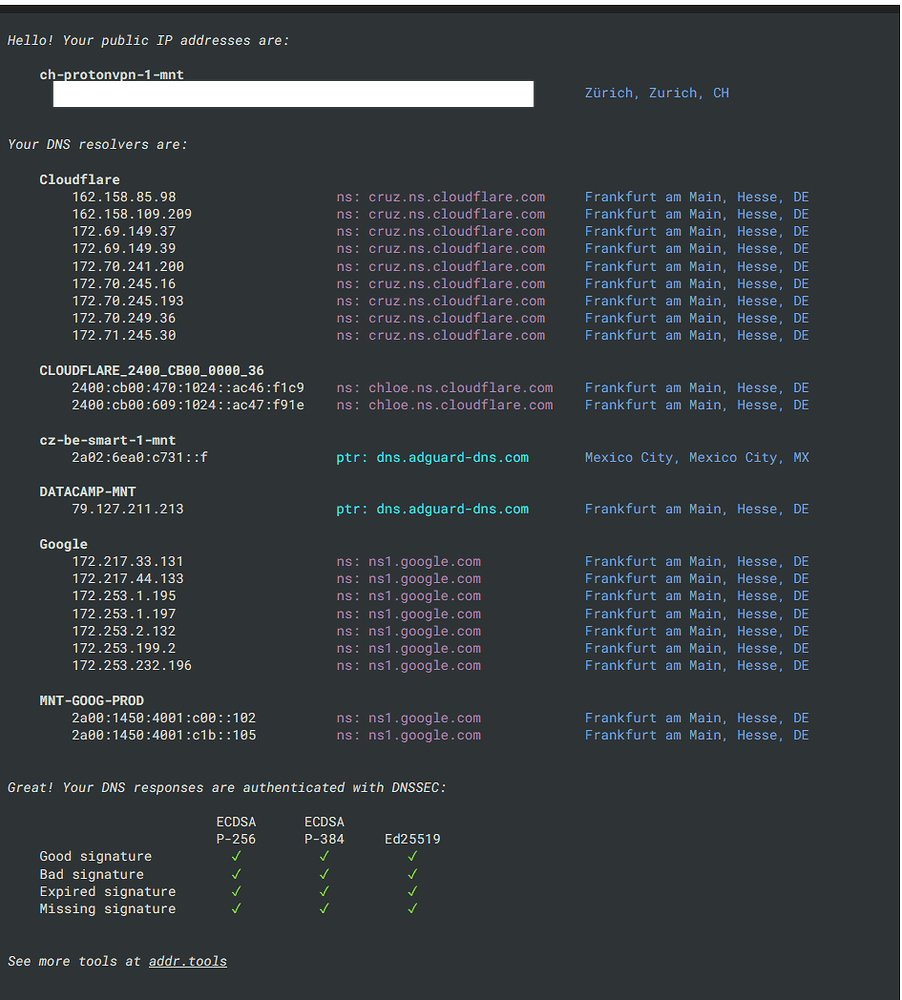Image resolution: width=902 pixels, height=1000 pixels.
Task: Click the Expired signature checkmark under ECDSA P-384
Action: click(324, 891)
